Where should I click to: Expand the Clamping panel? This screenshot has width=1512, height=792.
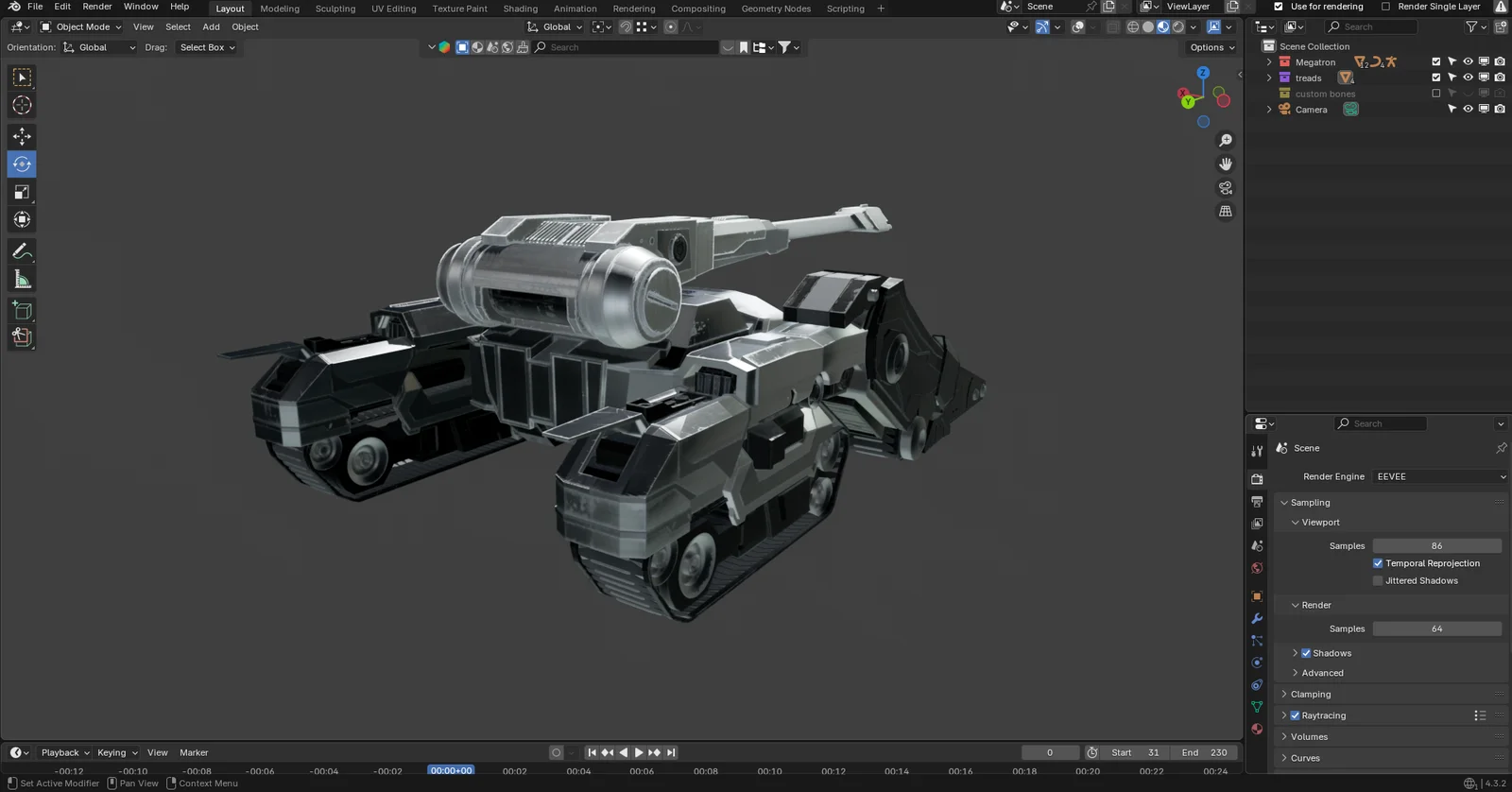(x=1311, y=694)
